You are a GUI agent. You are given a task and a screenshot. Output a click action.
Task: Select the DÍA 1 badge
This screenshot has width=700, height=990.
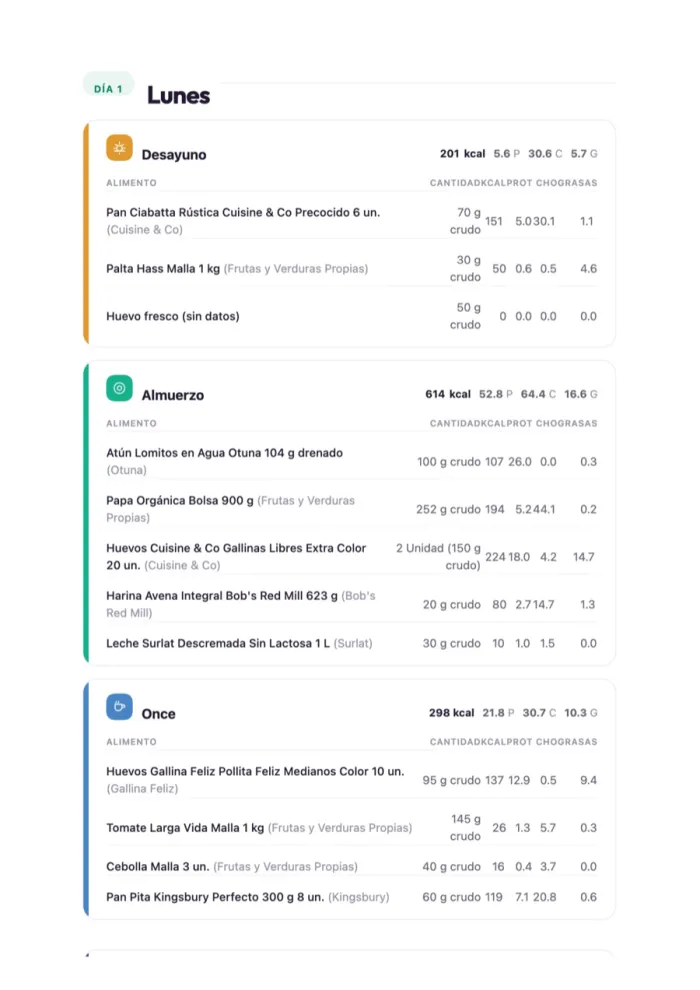108,88
